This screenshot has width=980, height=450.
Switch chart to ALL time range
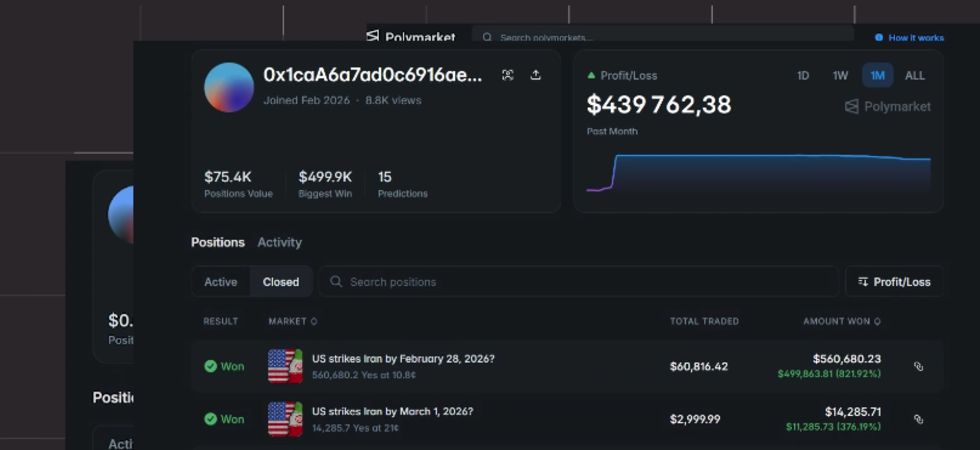coord(914,76)
